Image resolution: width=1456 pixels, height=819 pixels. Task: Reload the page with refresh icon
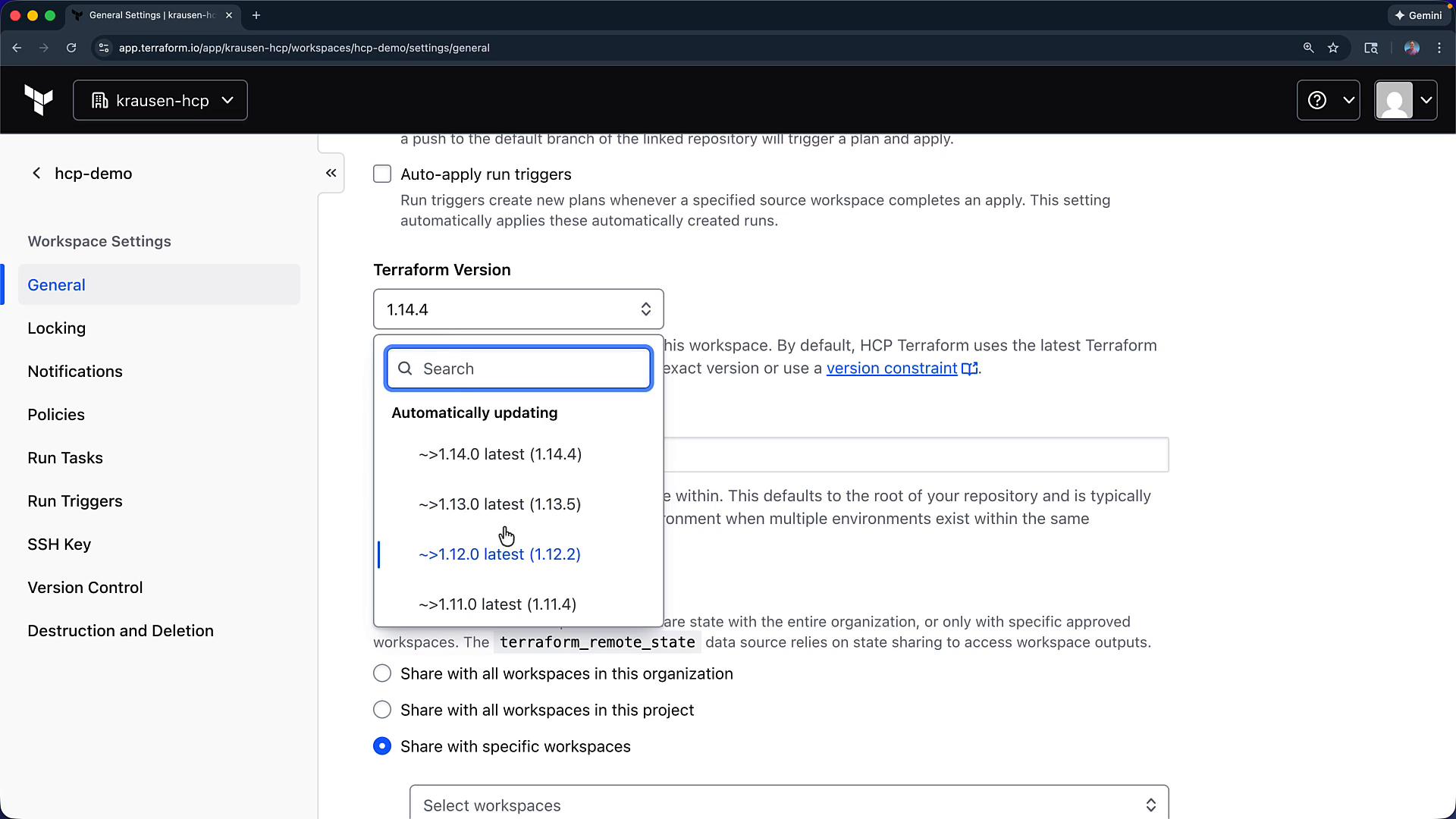71,48
